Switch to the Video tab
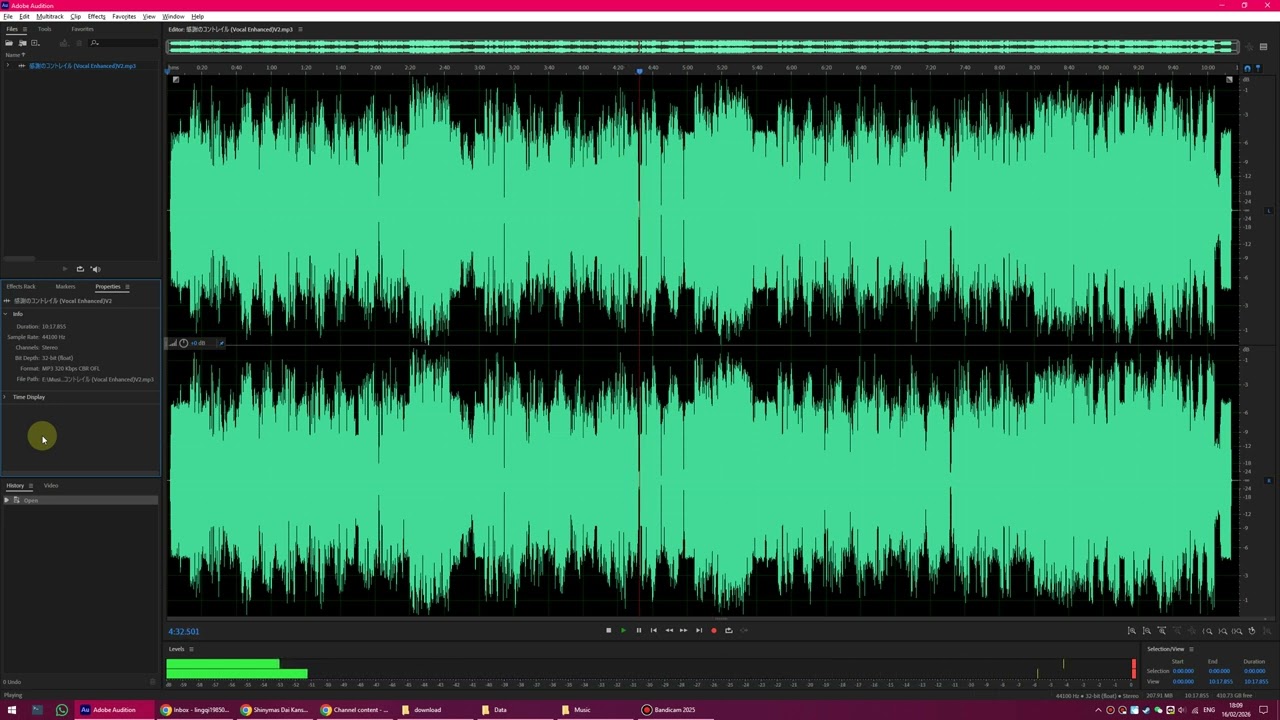This screenshot has width=1280, height=720. [51, 486]
